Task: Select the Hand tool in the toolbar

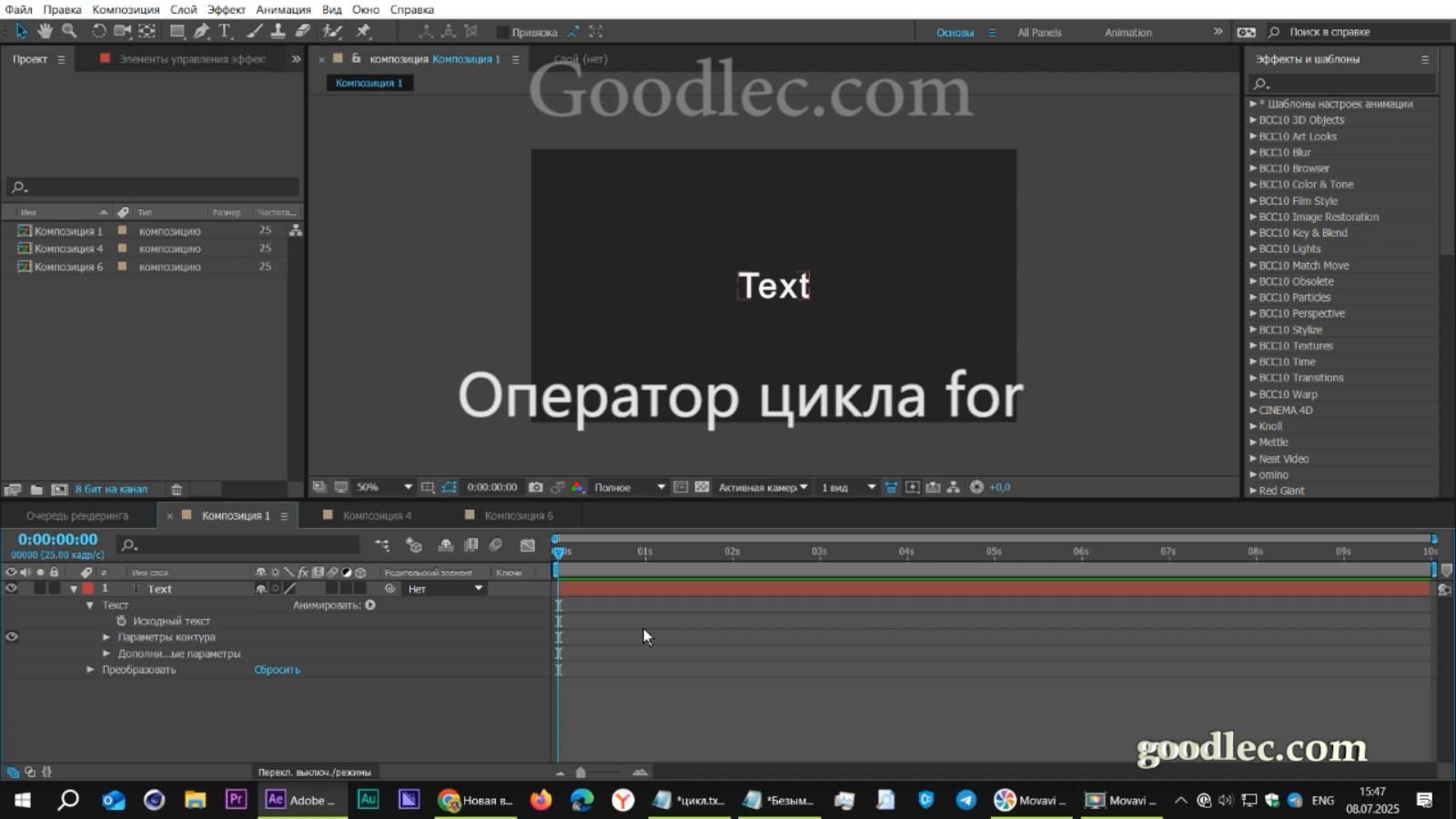Action: (45, 31)
